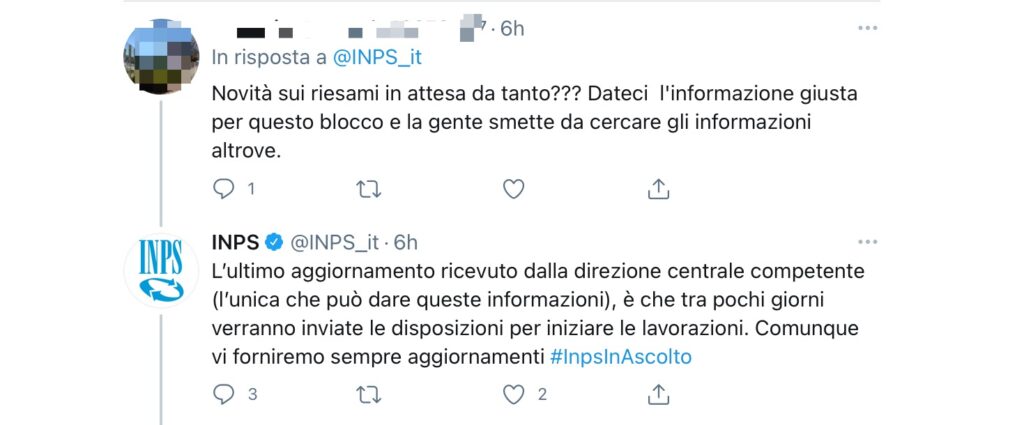
Task: Reply to the INPS tweet
Action: click(224, 394)
